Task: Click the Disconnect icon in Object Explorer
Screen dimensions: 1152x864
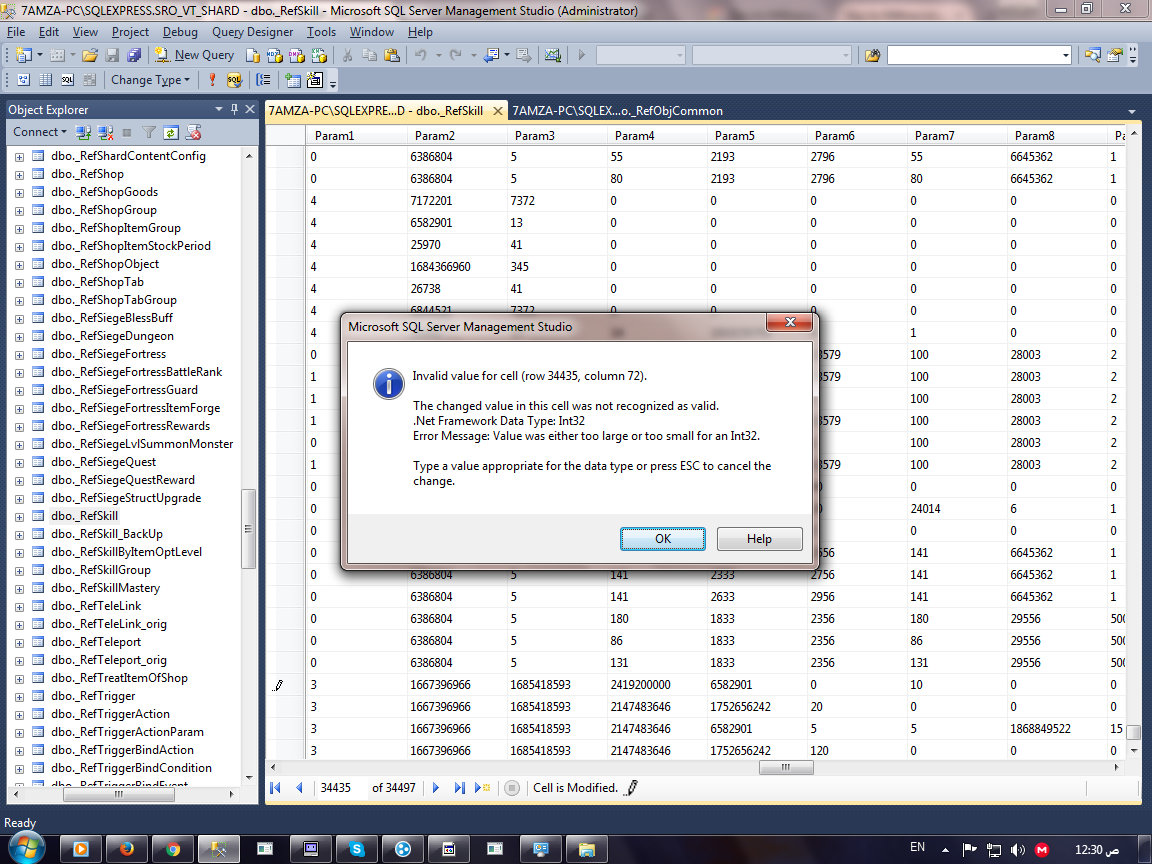Action: (106, 132)
